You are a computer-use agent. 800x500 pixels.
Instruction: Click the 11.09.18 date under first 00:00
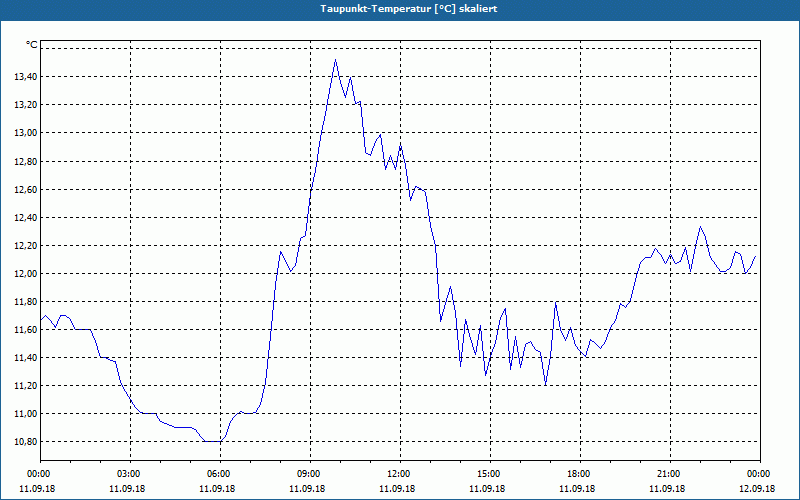click(x=37, y=489)
